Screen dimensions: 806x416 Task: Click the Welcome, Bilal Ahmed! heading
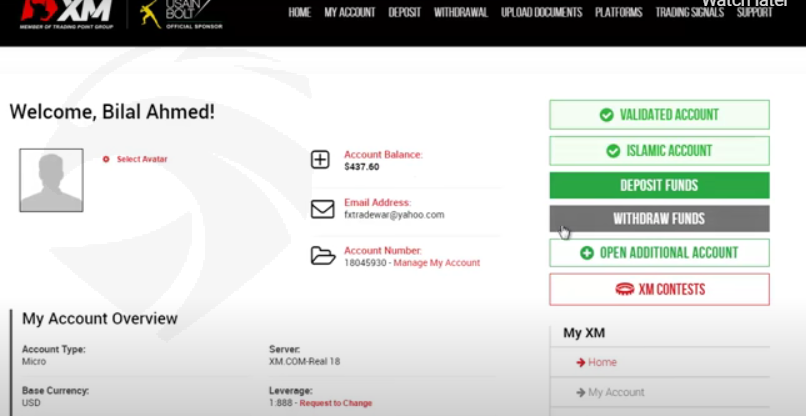coord(112,112)
